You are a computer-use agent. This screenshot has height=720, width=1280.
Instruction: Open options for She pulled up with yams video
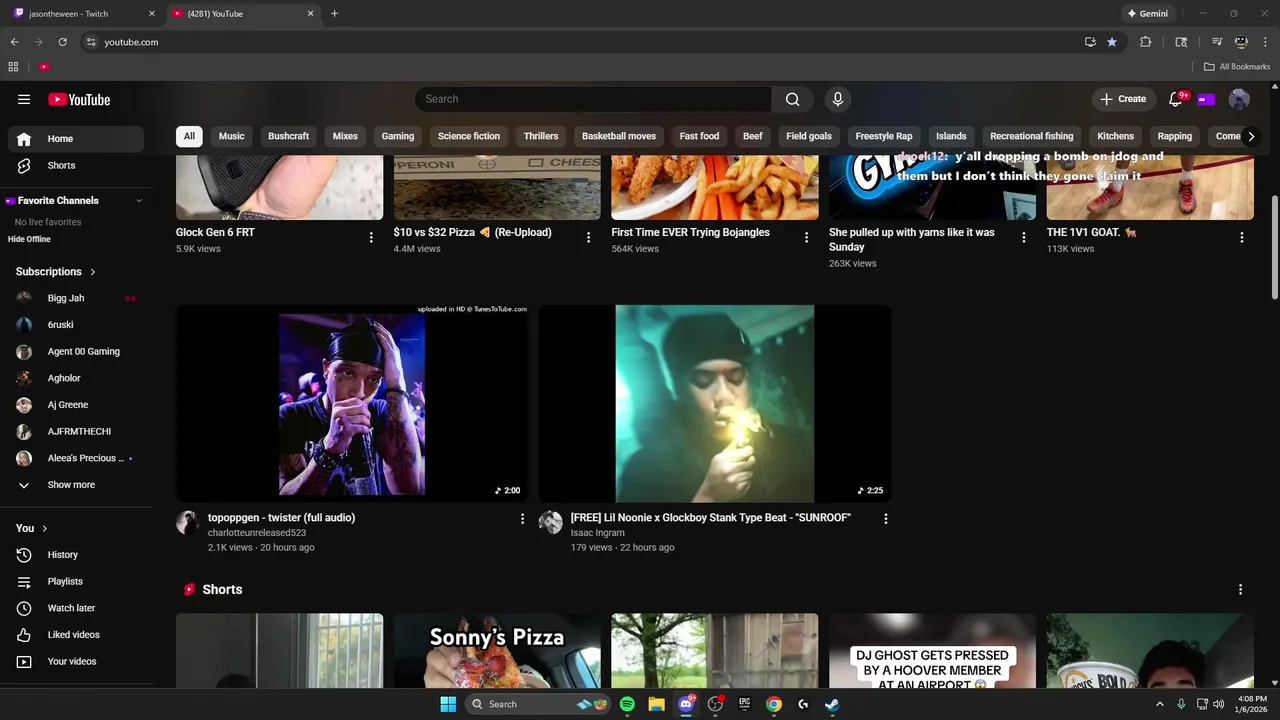[1023, 237]
